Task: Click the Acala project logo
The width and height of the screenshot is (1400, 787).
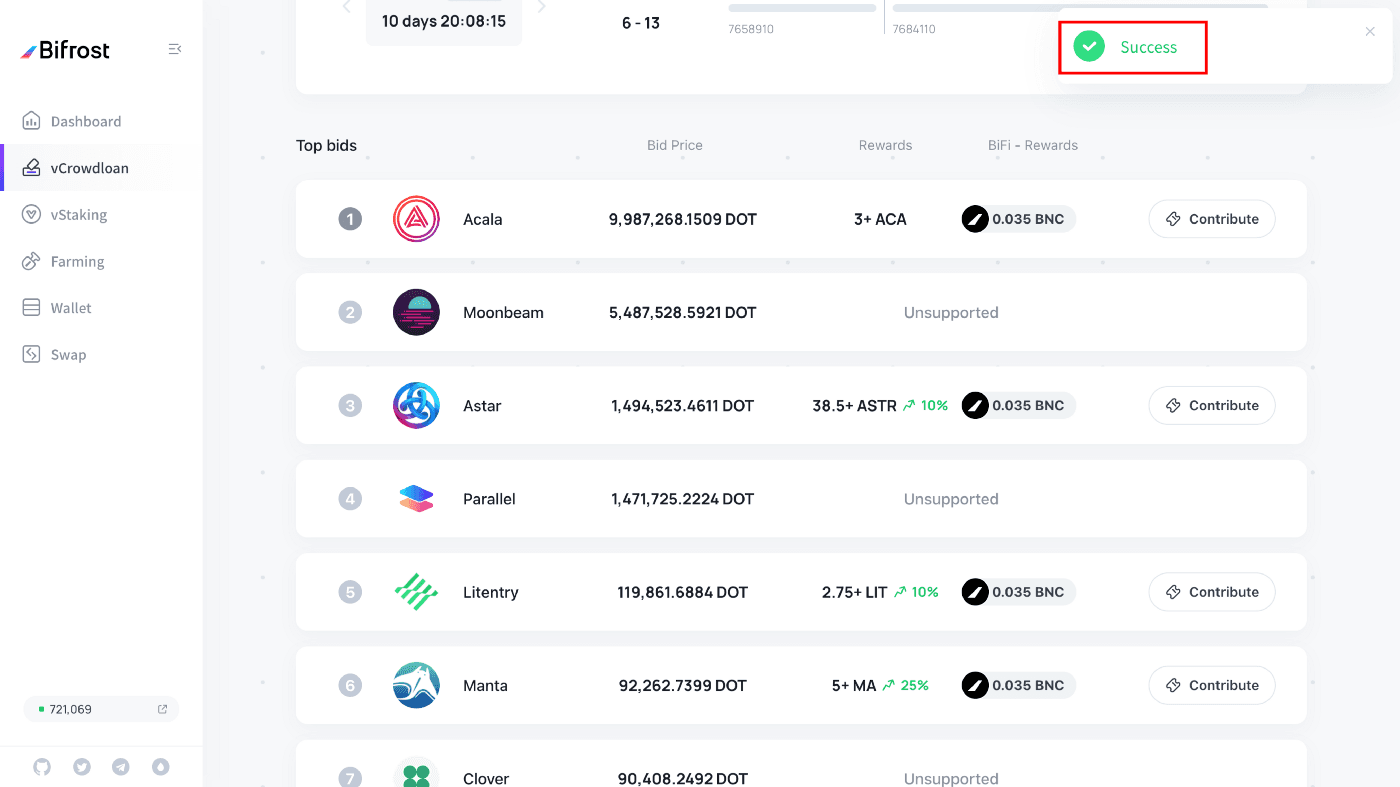Action: point(416,219)
